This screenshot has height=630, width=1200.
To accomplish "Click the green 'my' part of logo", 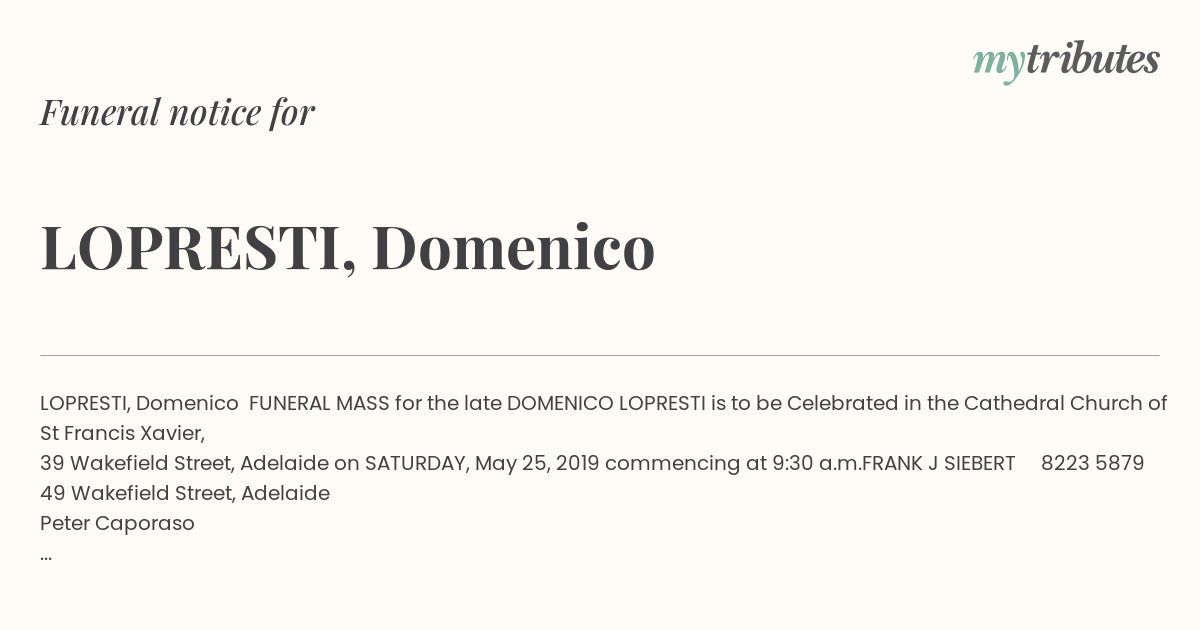I will 999,65.
